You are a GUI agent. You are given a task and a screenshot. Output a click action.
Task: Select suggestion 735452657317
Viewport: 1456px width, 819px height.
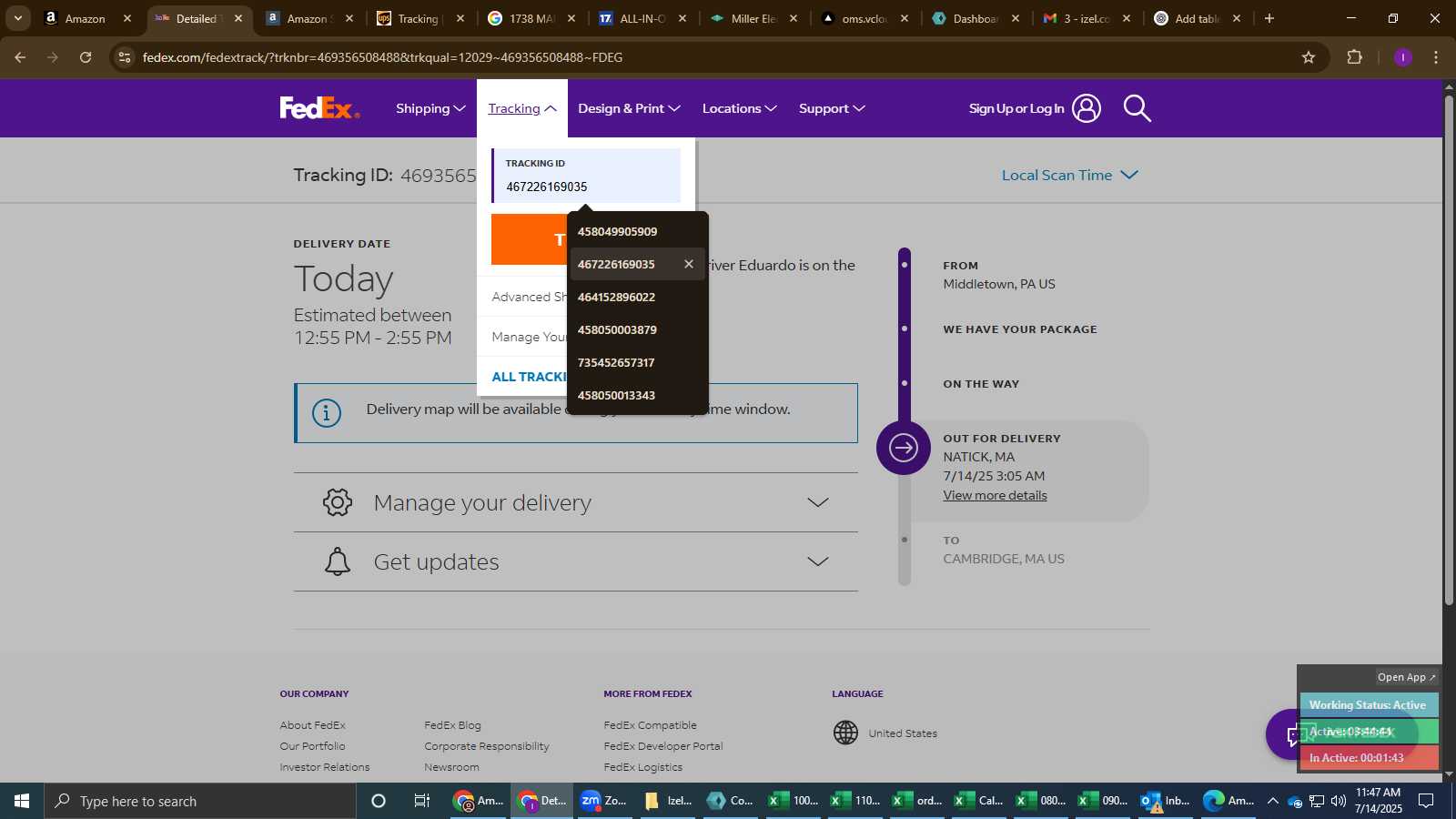click(x=637, y=362)
